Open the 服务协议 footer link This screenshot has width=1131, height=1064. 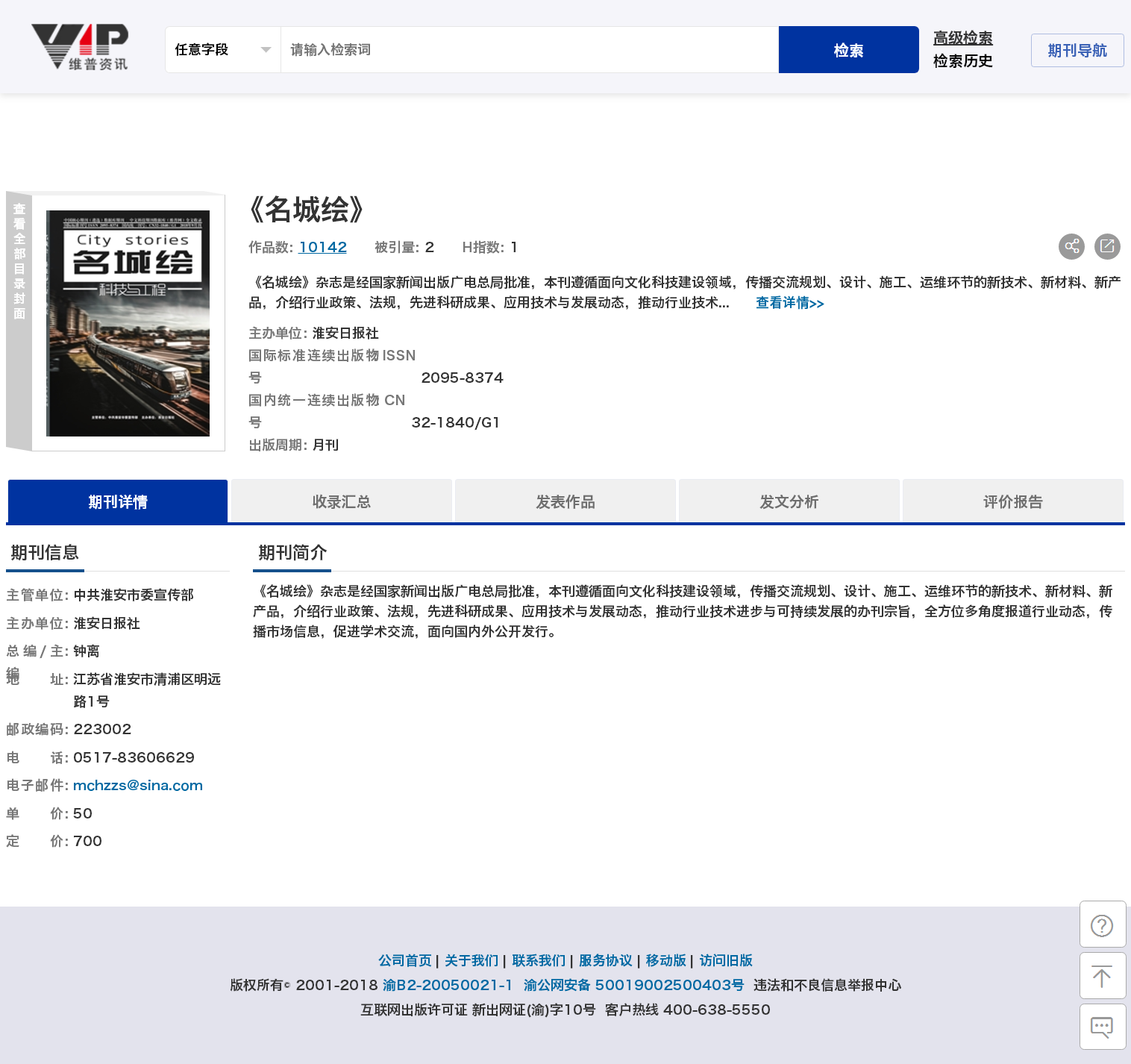[606, 960]
